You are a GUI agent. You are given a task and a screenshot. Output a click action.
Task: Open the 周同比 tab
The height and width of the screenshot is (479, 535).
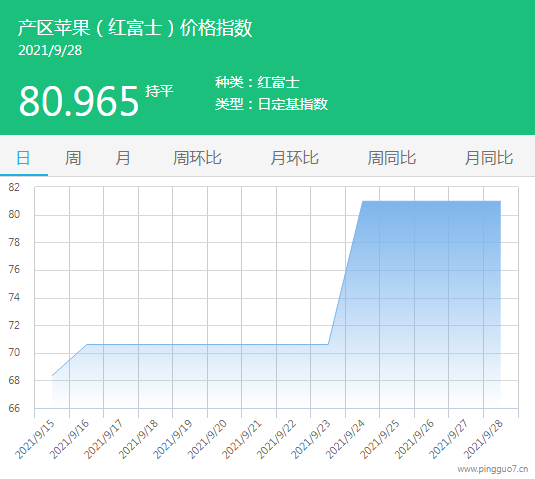point(392,158)
